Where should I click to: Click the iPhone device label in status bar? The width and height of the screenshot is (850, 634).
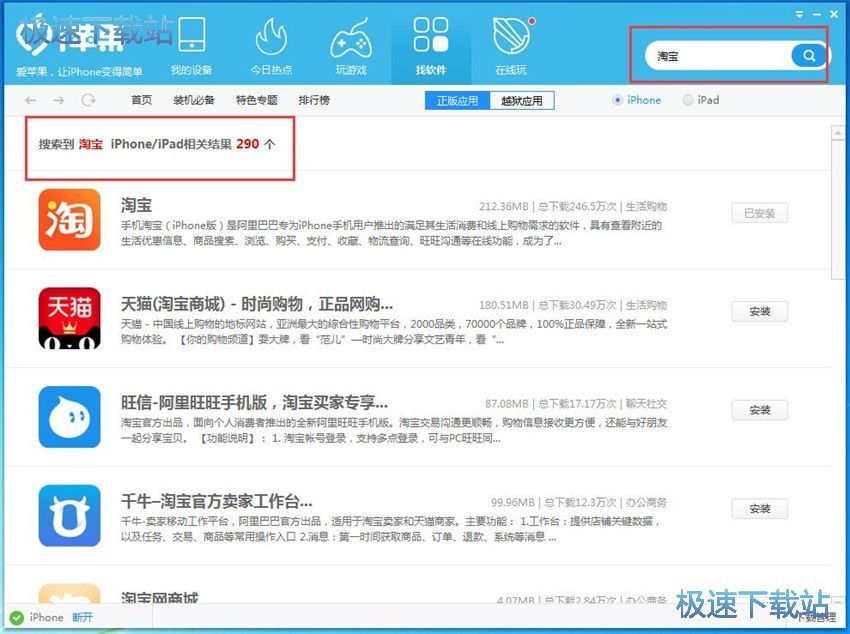click(x=46, y=617)
